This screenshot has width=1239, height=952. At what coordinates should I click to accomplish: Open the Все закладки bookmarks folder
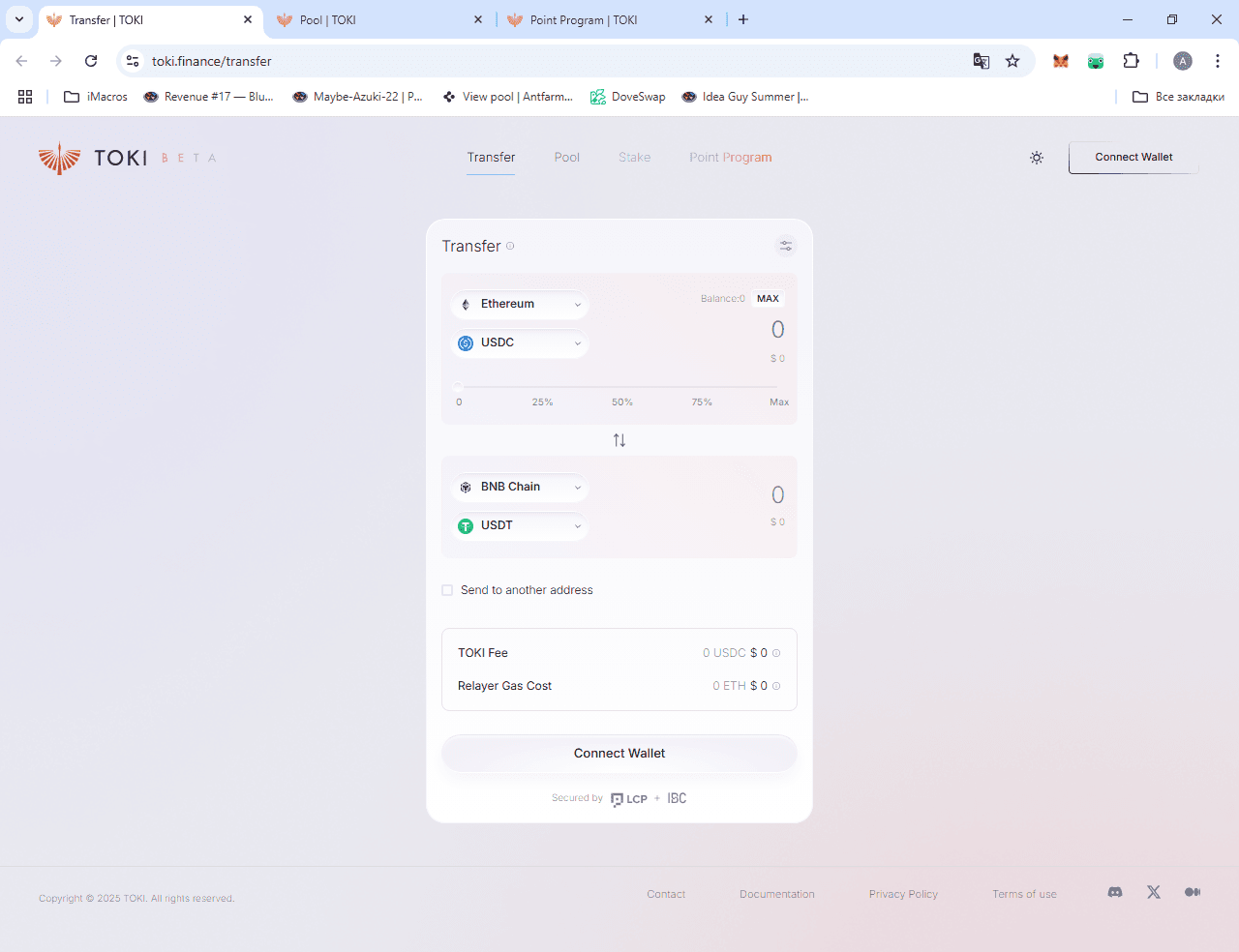click(x=1178, y=97)
